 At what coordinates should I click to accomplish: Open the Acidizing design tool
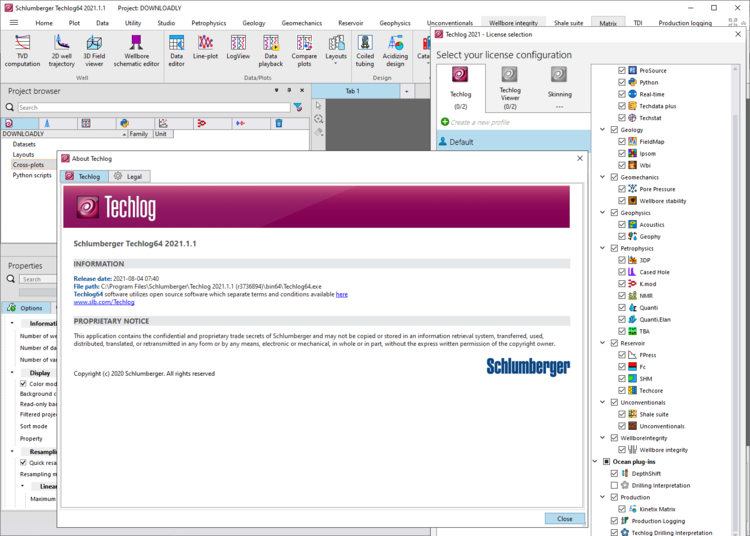(395, 49)
